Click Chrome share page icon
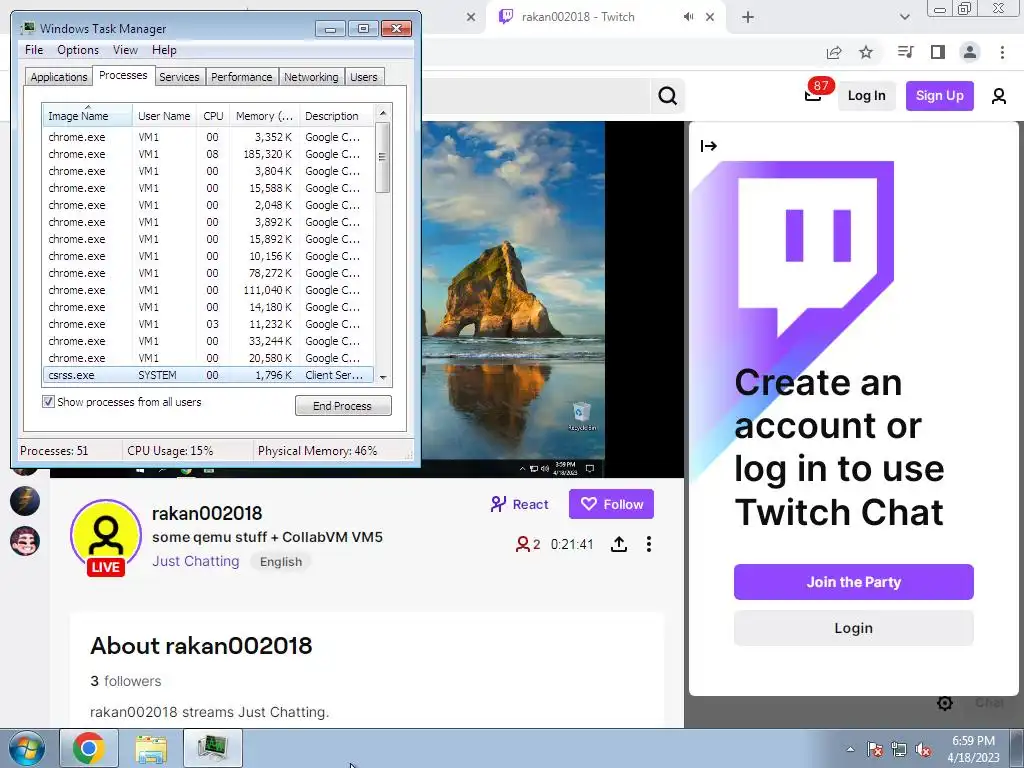The width and height of the screenshot is (1024, 768). pos(834,52)
